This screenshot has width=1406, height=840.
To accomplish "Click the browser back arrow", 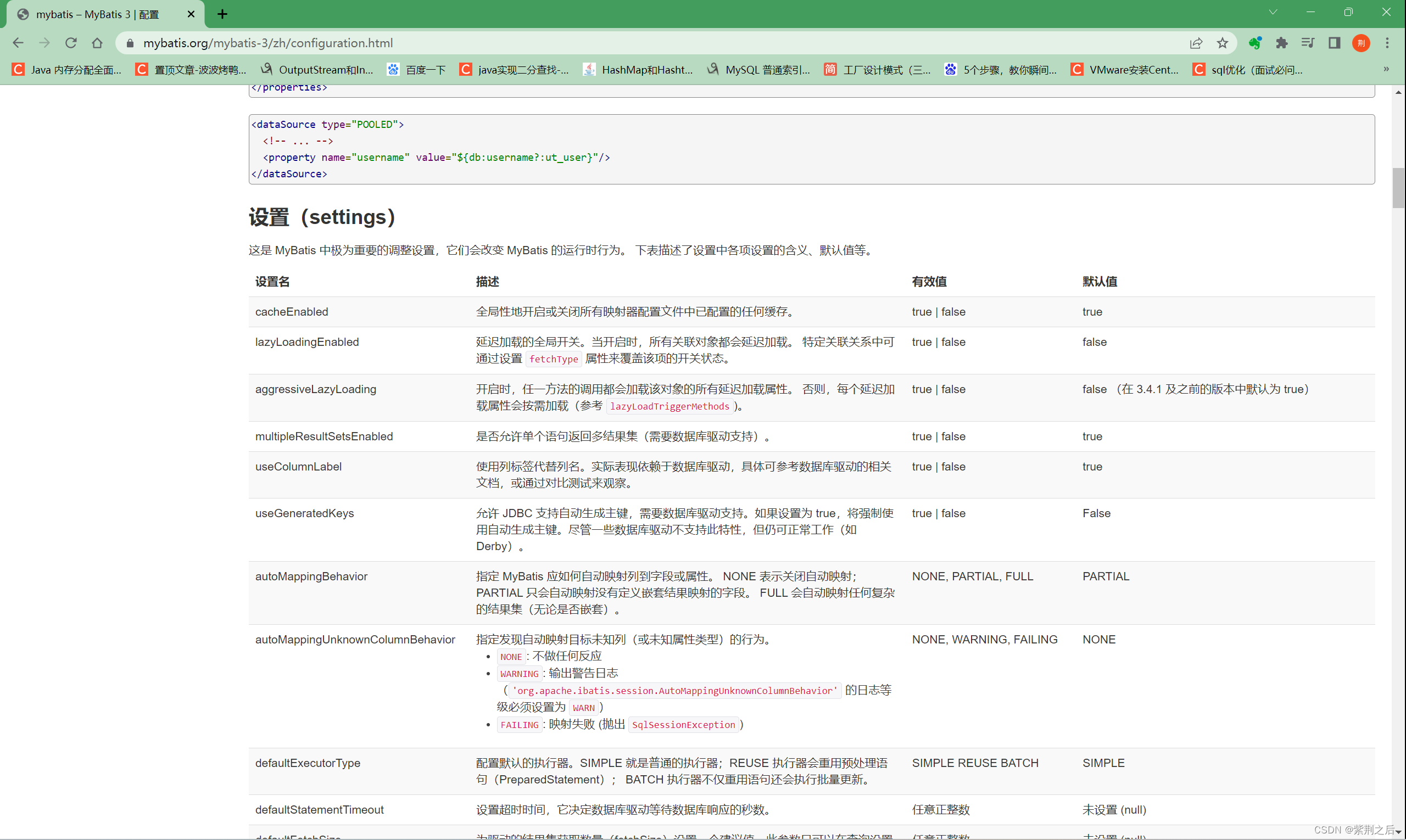I will pos(18,43).
